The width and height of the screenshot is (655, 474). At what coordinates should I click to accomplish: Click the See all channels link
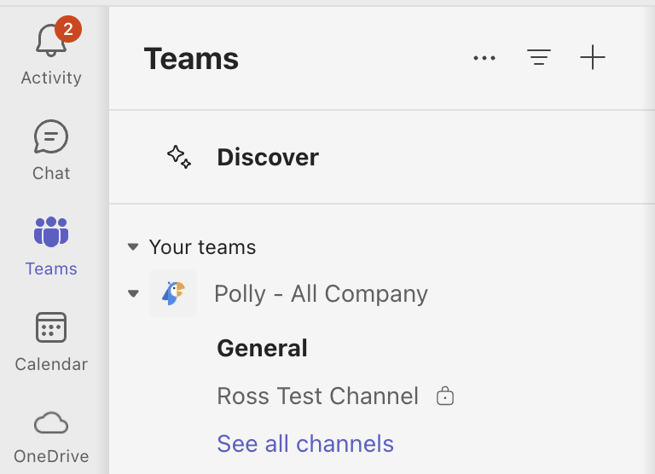click(305, 444)
